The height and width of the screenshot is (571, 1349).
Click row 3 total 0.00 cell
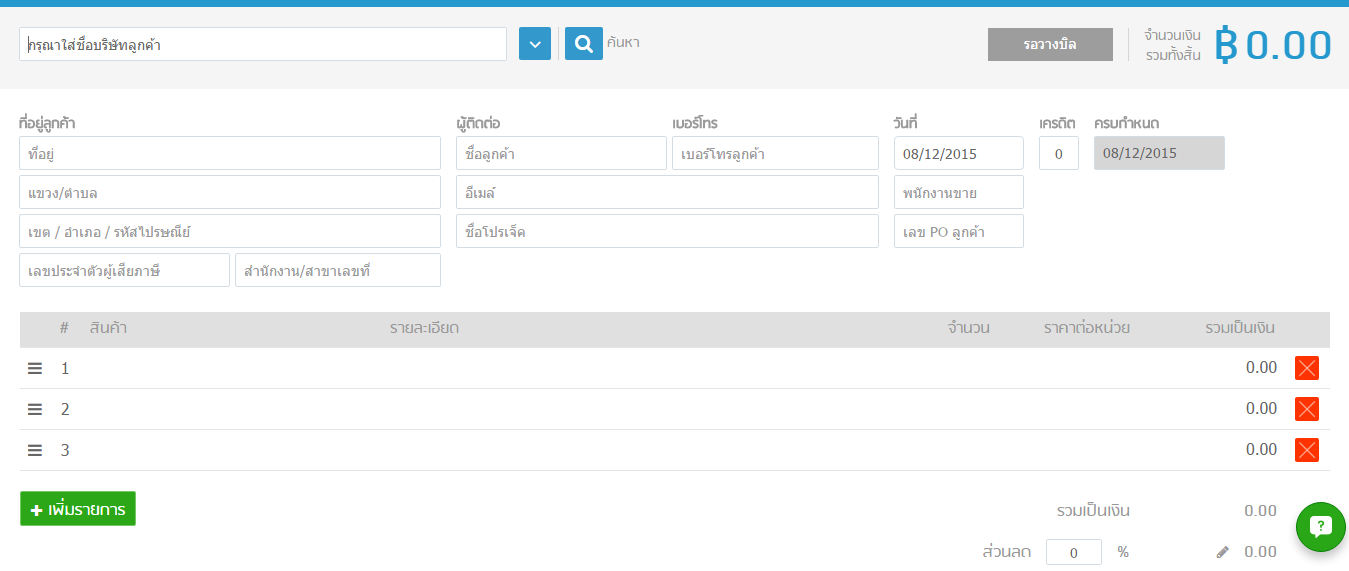pos(1261,450)
